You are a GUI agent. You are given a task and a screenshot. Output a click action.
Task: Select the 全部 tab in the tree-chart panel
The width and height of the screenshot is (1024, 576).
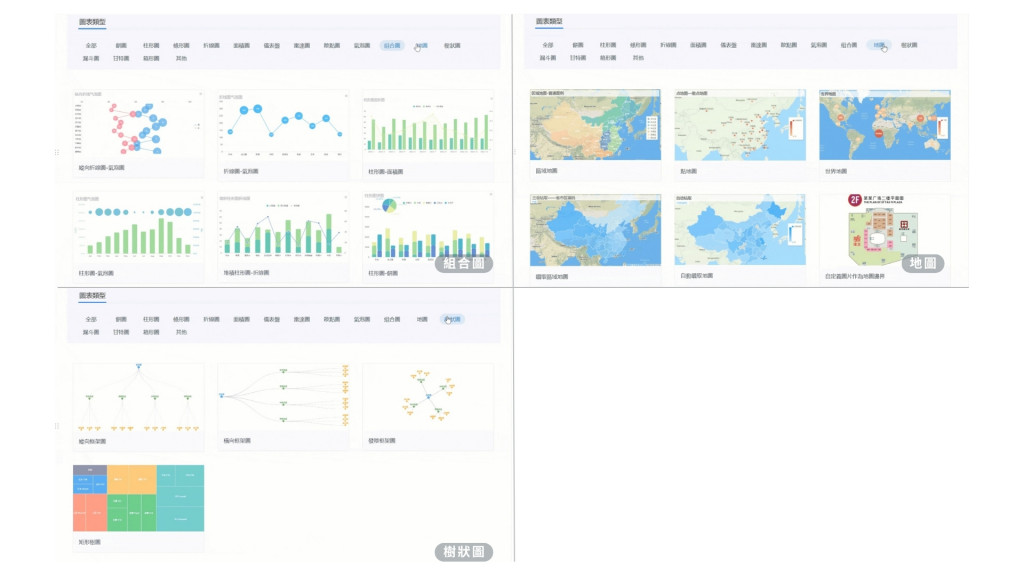[91, 319]
